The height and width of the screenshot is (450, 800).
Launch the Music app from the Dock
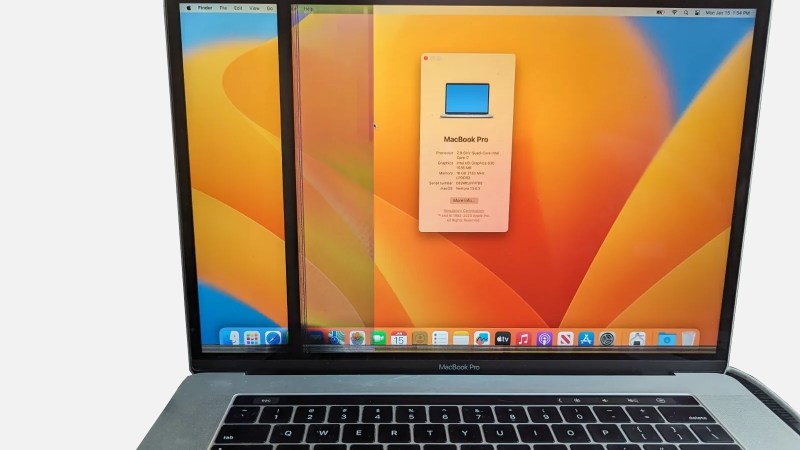523,338
